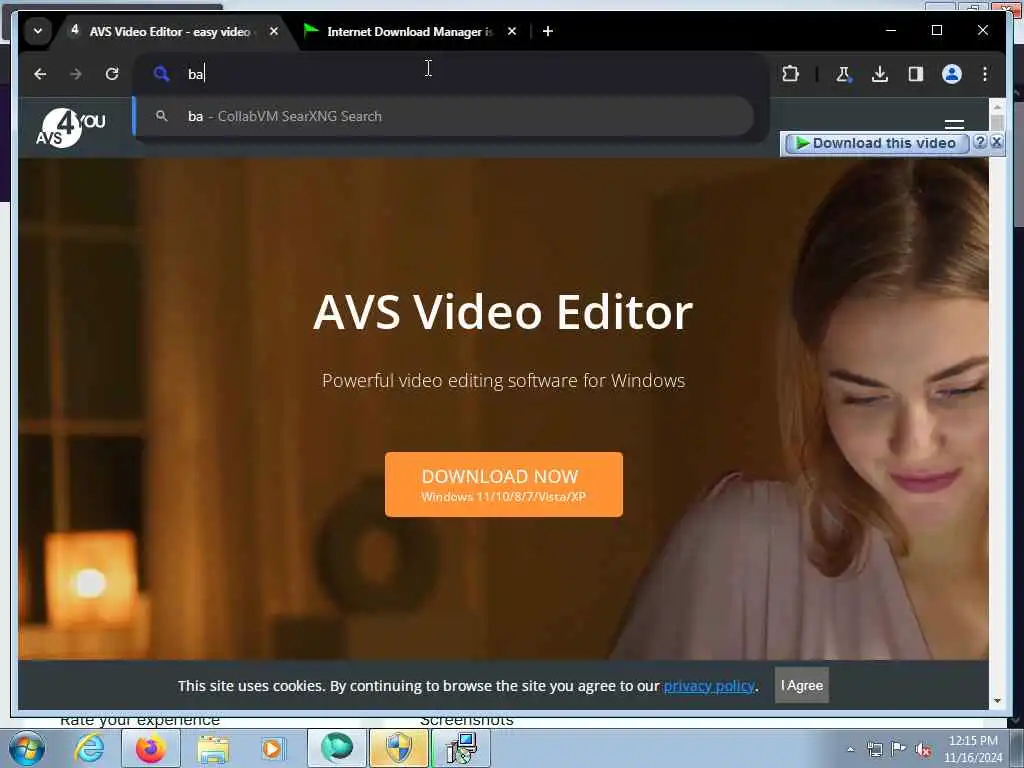Click the help question mark on IDM panel

point(980,142)
